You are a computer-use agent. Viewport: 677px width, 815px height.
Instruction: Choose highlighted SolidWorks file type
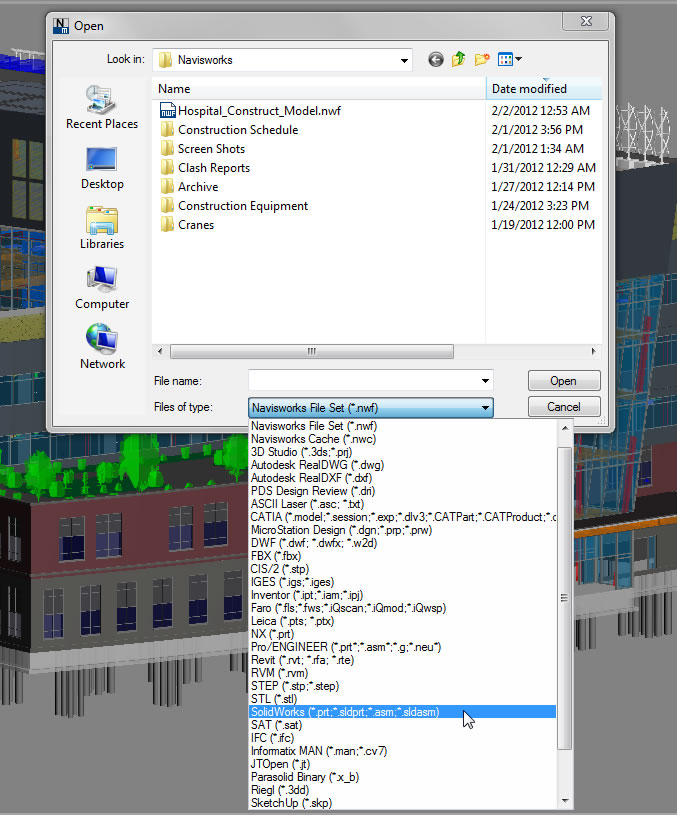click(402, 712)
